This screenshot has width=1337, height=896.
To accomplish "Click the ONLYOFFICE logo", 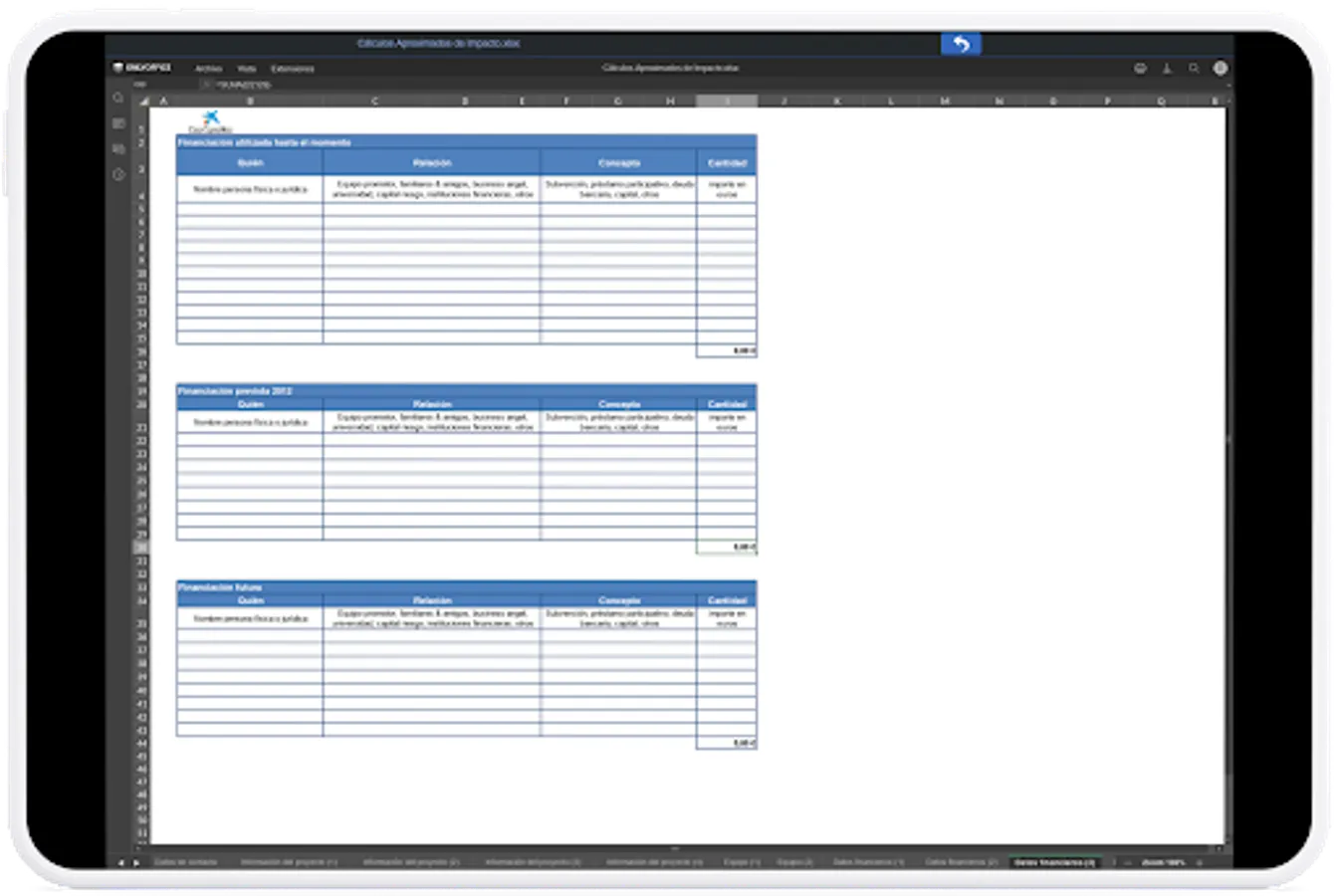I will 142,68.
